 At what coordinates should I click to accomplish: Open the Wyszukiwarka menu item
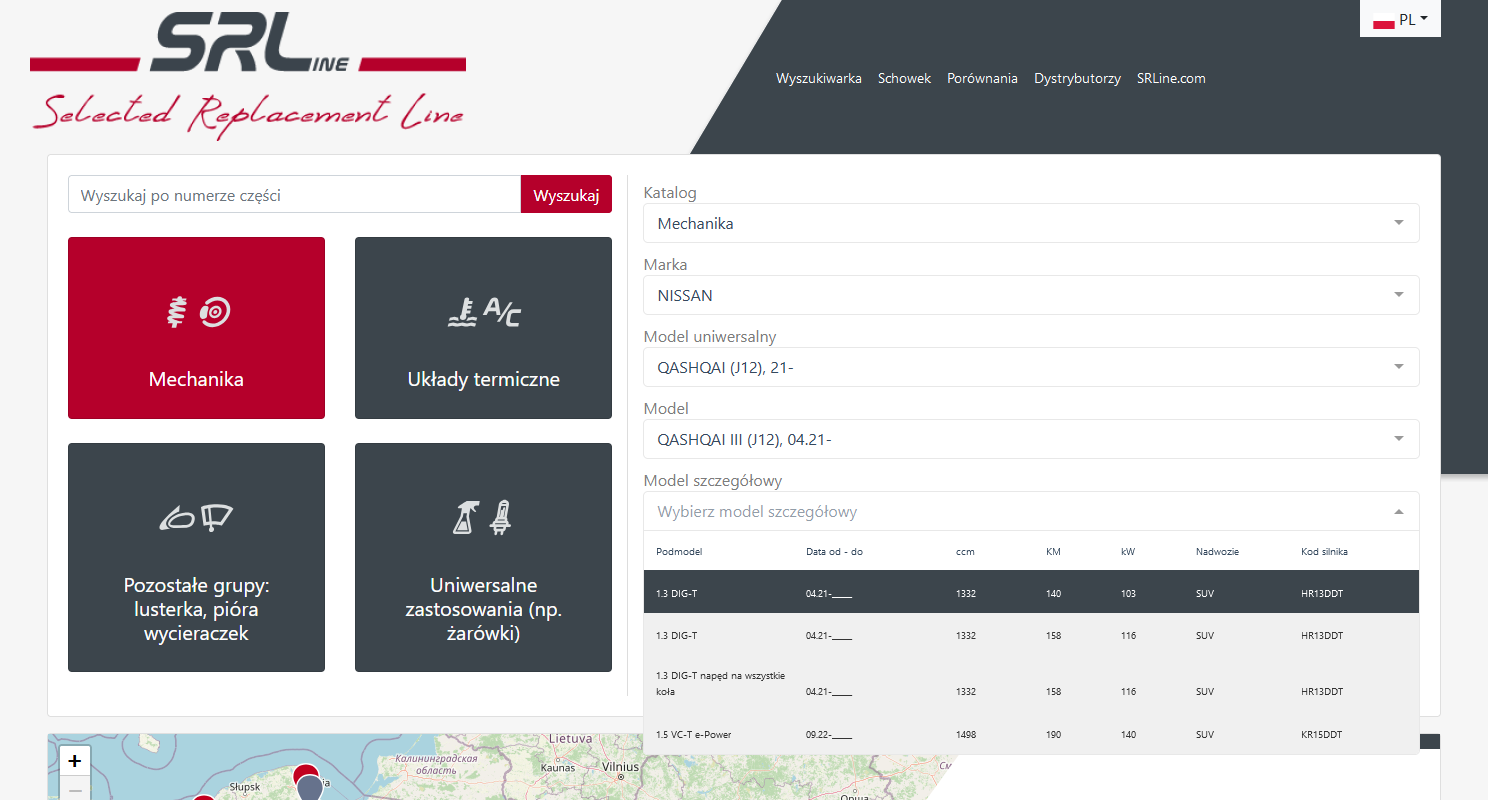click(x=819, y=78)
